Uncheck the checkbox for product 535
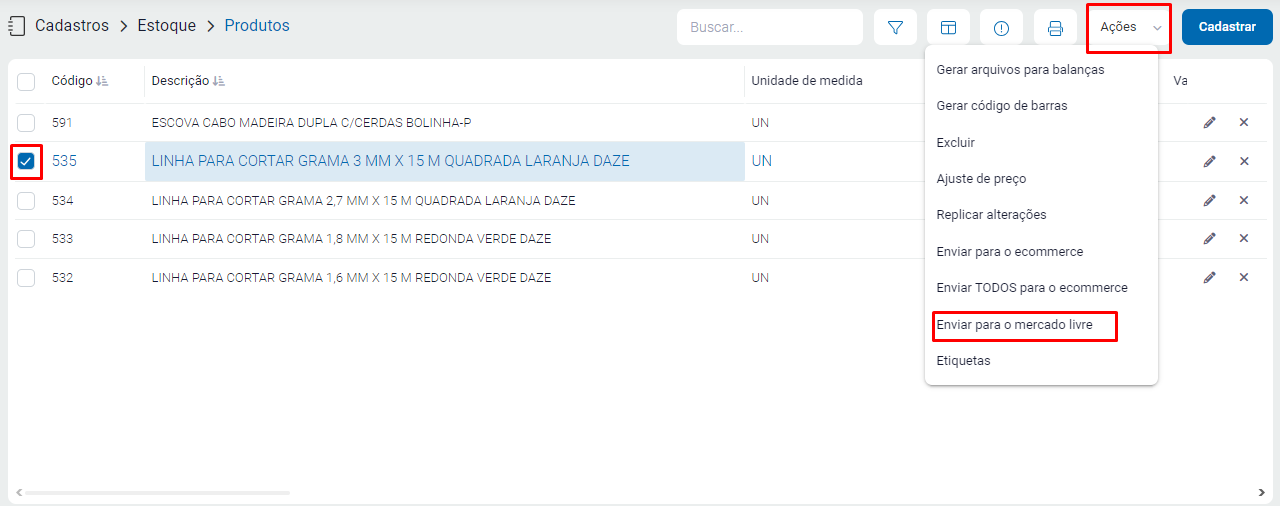Screen dimensions: 1280x506 pos(26,161)
